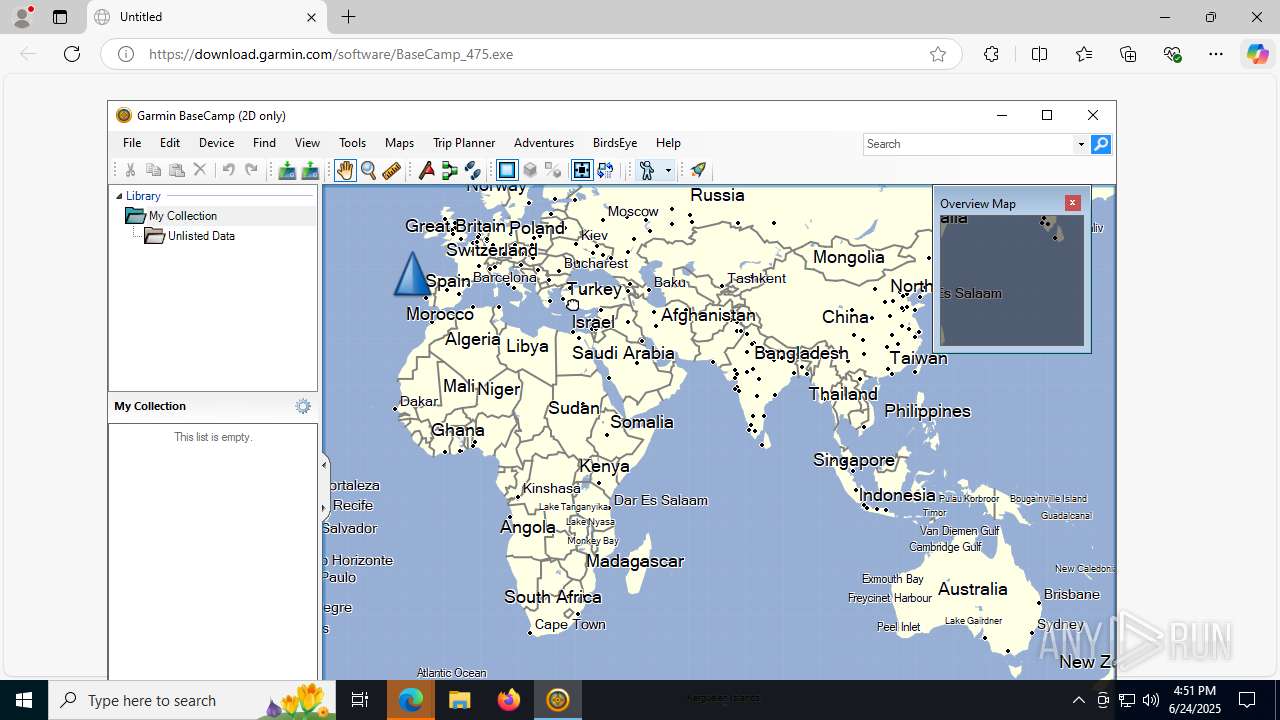The image size is (1280, 720).
Task: Click the 3D map view cube icon
Action: click(530, 170)
